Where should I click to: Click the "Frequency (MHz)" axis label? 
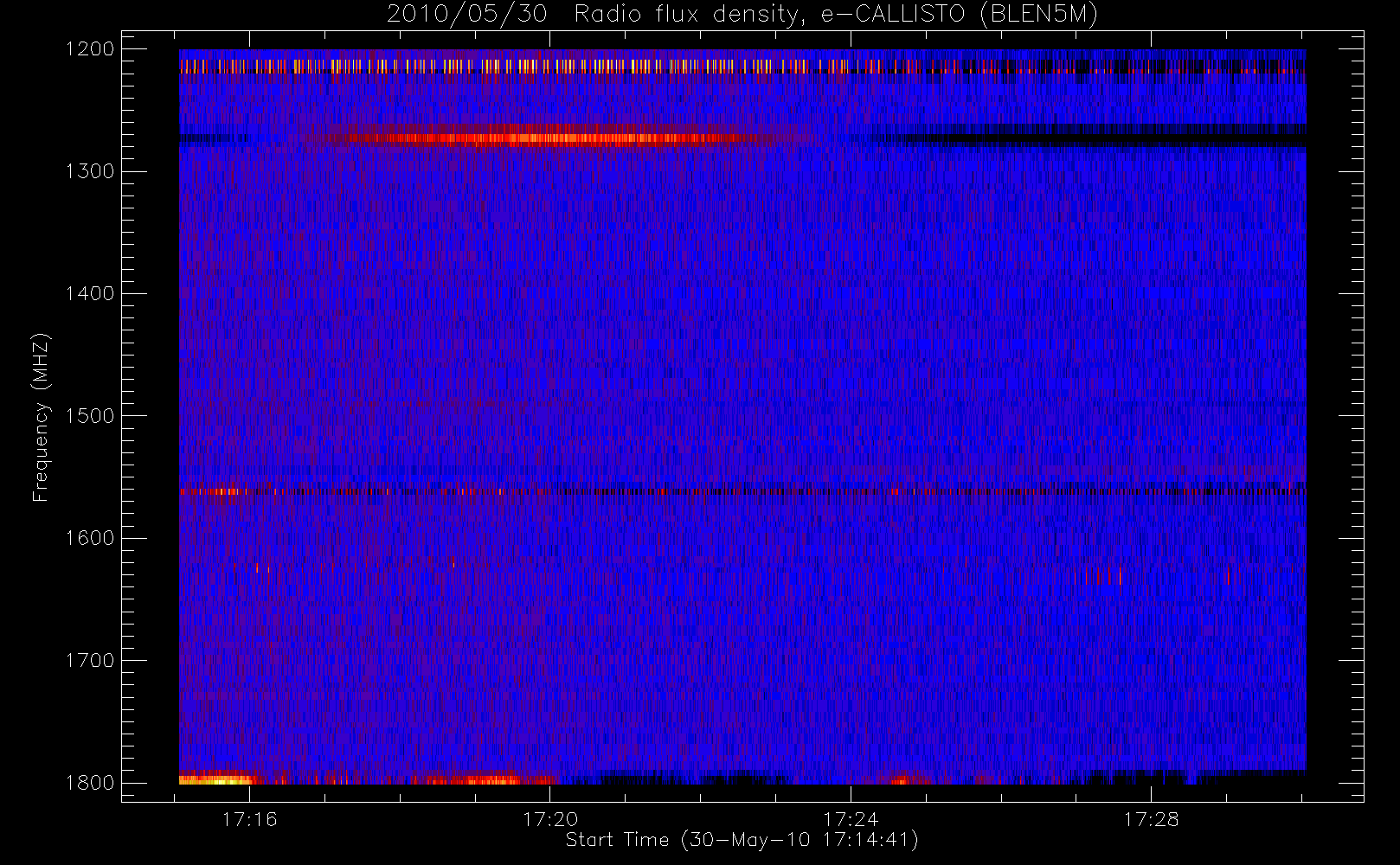[41, 417]
